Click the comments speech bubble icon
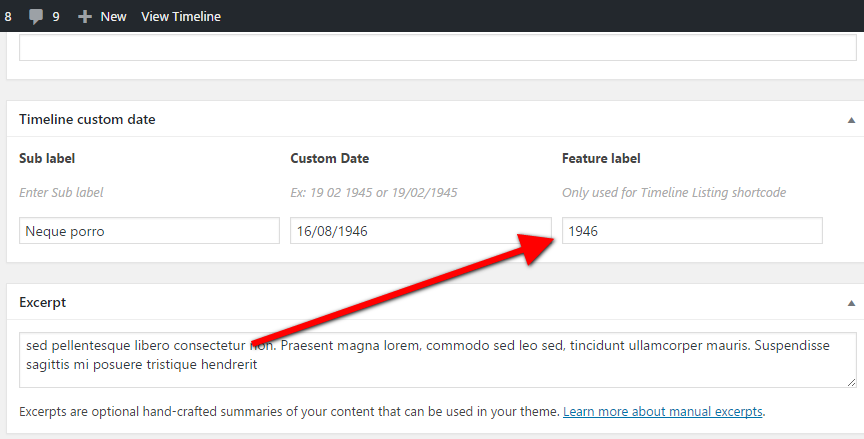The image size is (864, 439). coord(36,16)
